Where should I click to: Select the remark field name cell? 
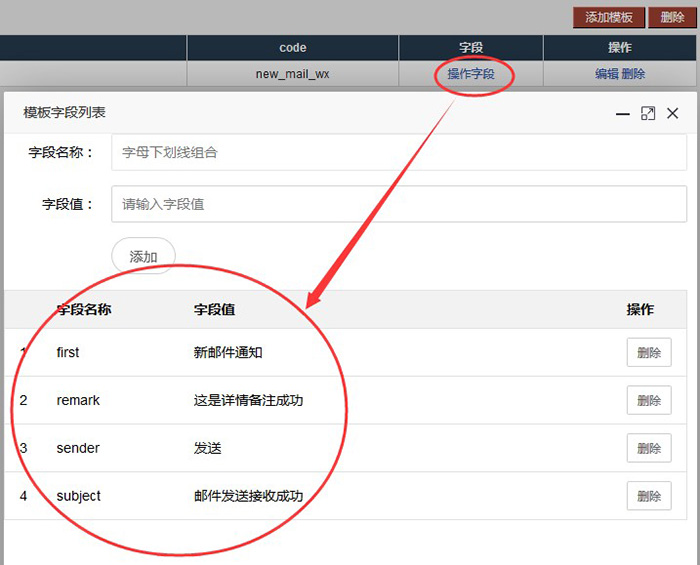[x=78, y=400]
